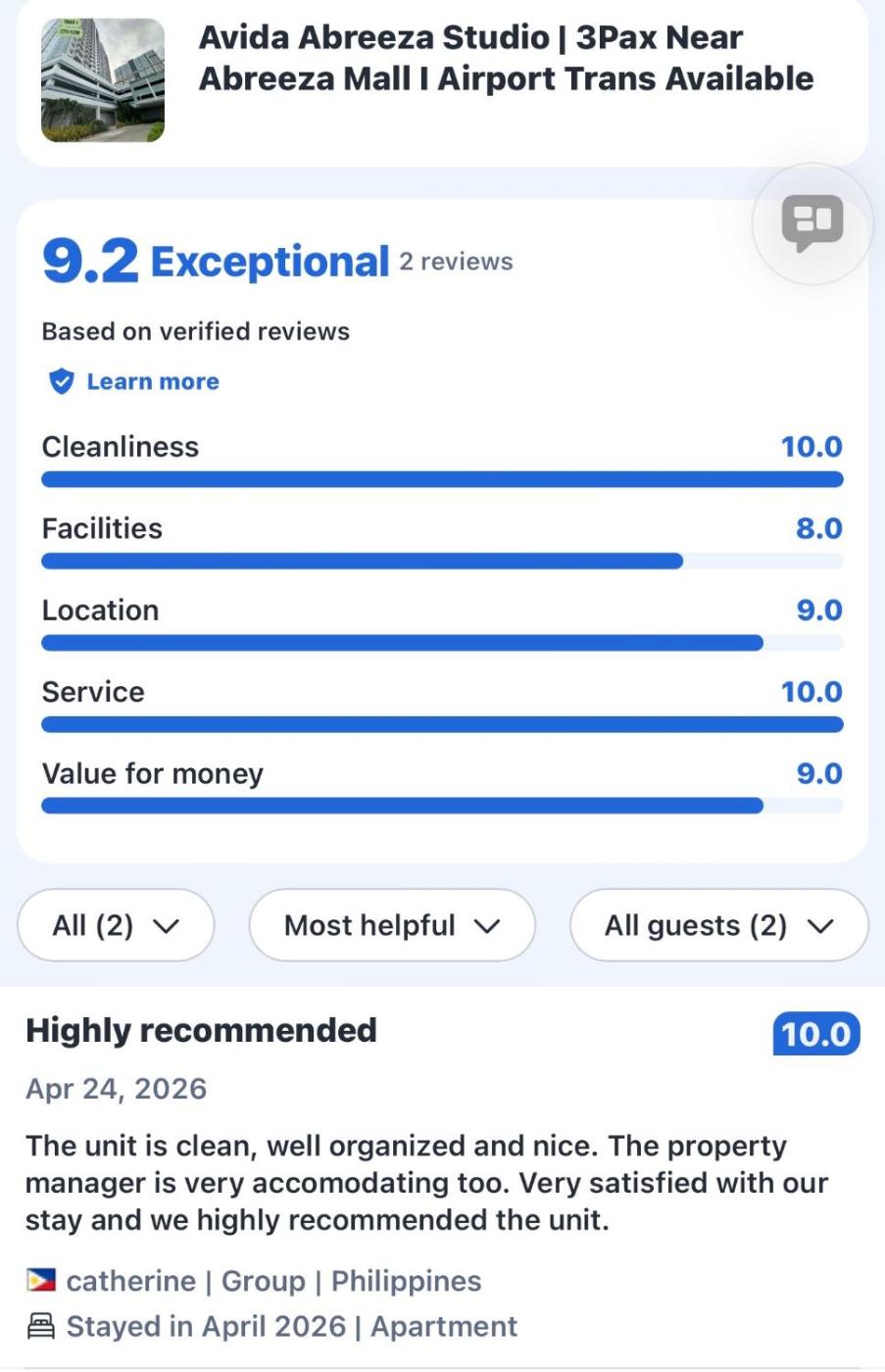The image size is (885, 1372).
Task: Tap the Service rating bar
Action: point(442,724)
